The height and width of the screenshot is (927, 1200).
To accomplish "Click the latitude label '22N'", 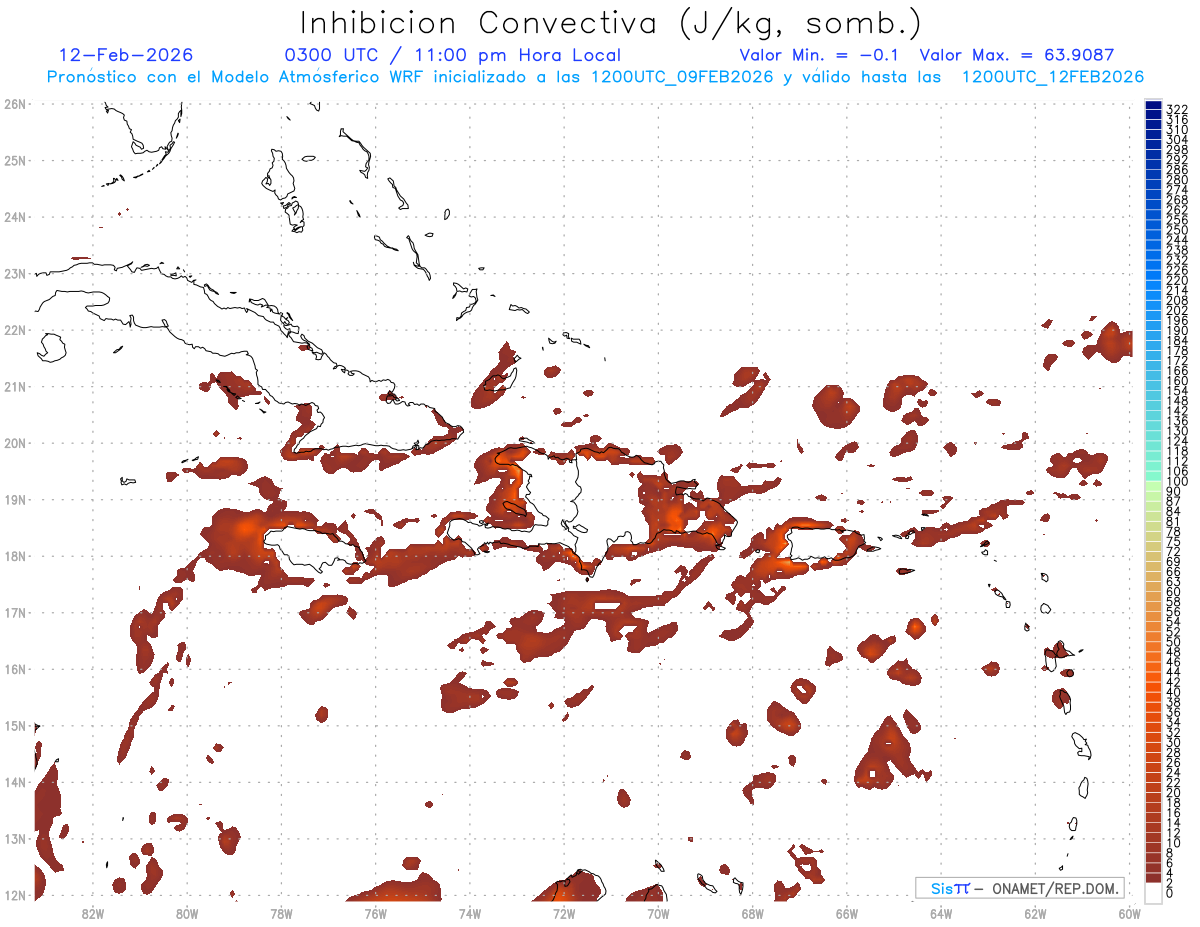I will pyautogui.click(x=15, y=329).
